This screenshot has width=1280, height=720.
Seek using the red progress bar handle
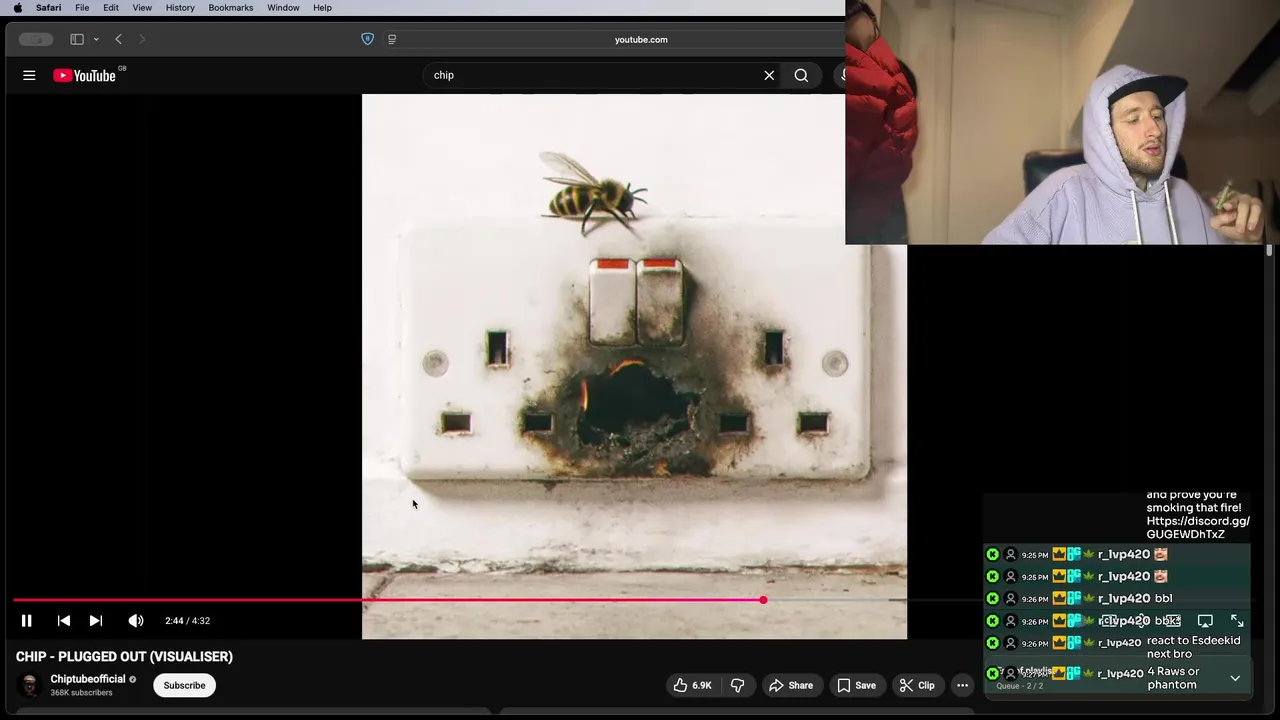(x=763, y=600)
